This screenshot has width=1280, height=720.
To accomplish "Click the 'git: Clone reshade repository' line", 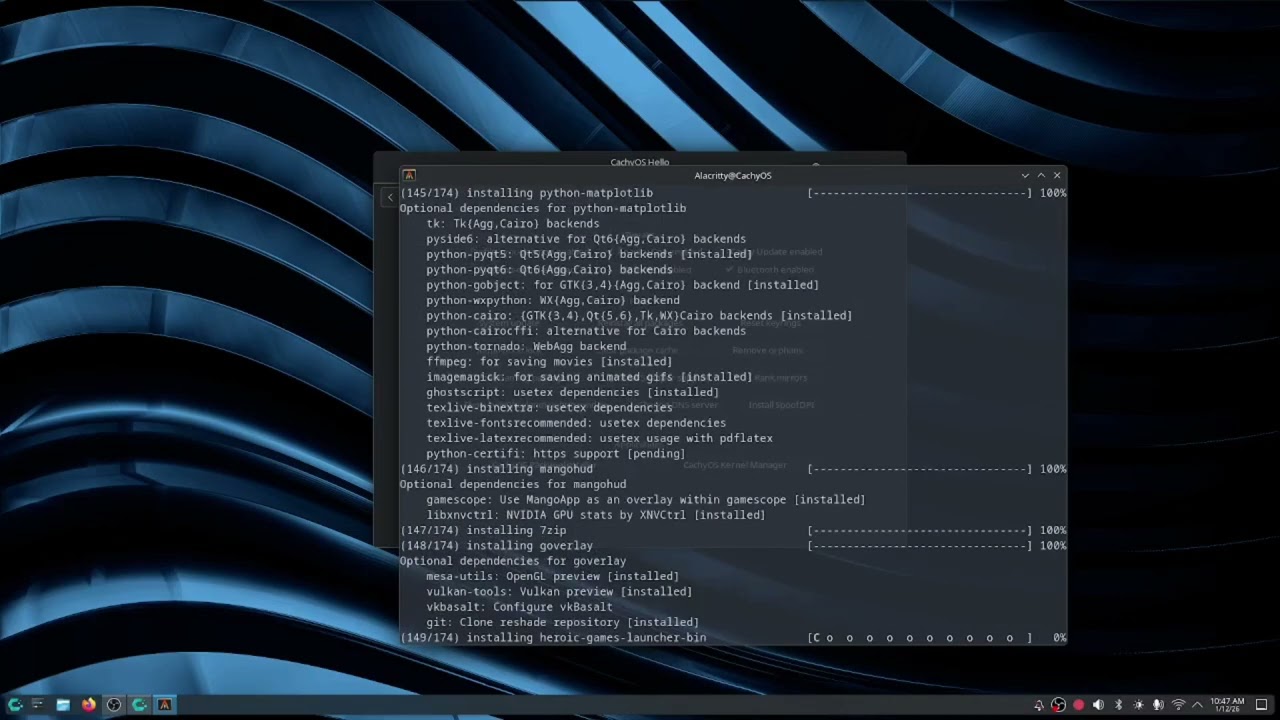I will pos(562,622).
